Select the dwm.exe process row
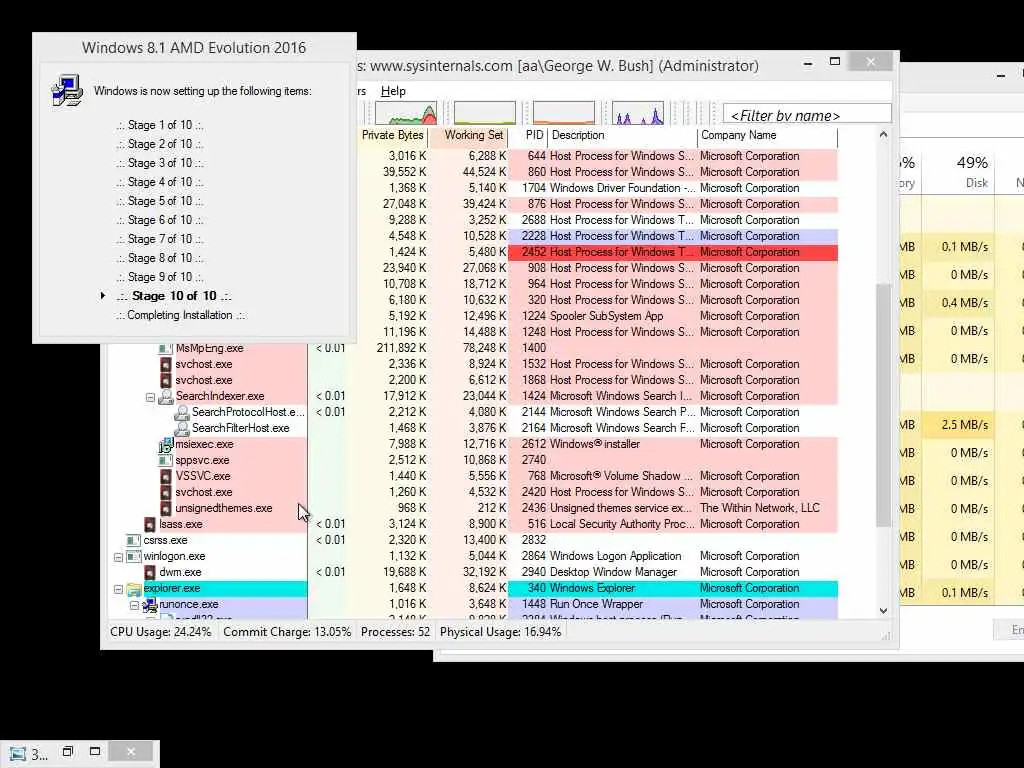This screenshot has width=1024, height=768. 473,572
